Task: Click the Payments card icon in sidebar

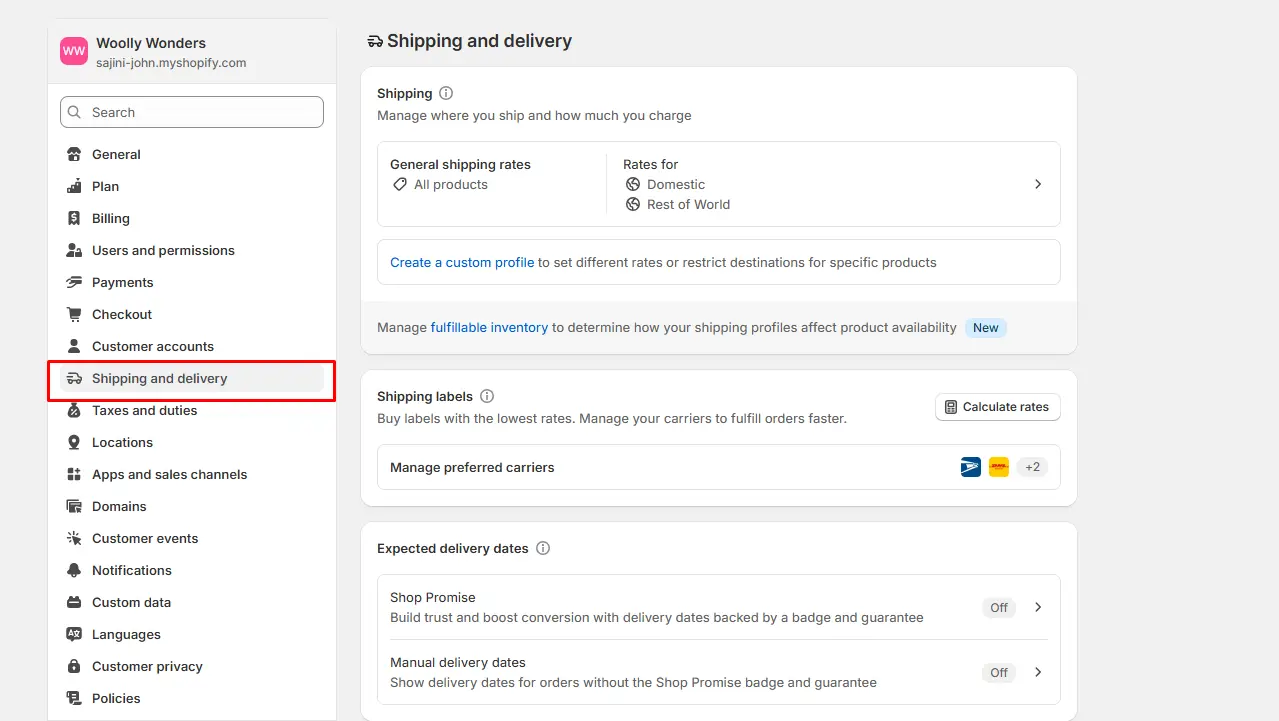Action: point(74,282)
